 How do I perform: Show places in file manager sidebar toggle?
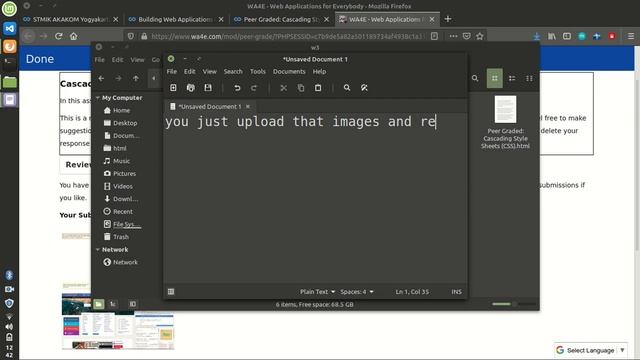coord(99,304)
